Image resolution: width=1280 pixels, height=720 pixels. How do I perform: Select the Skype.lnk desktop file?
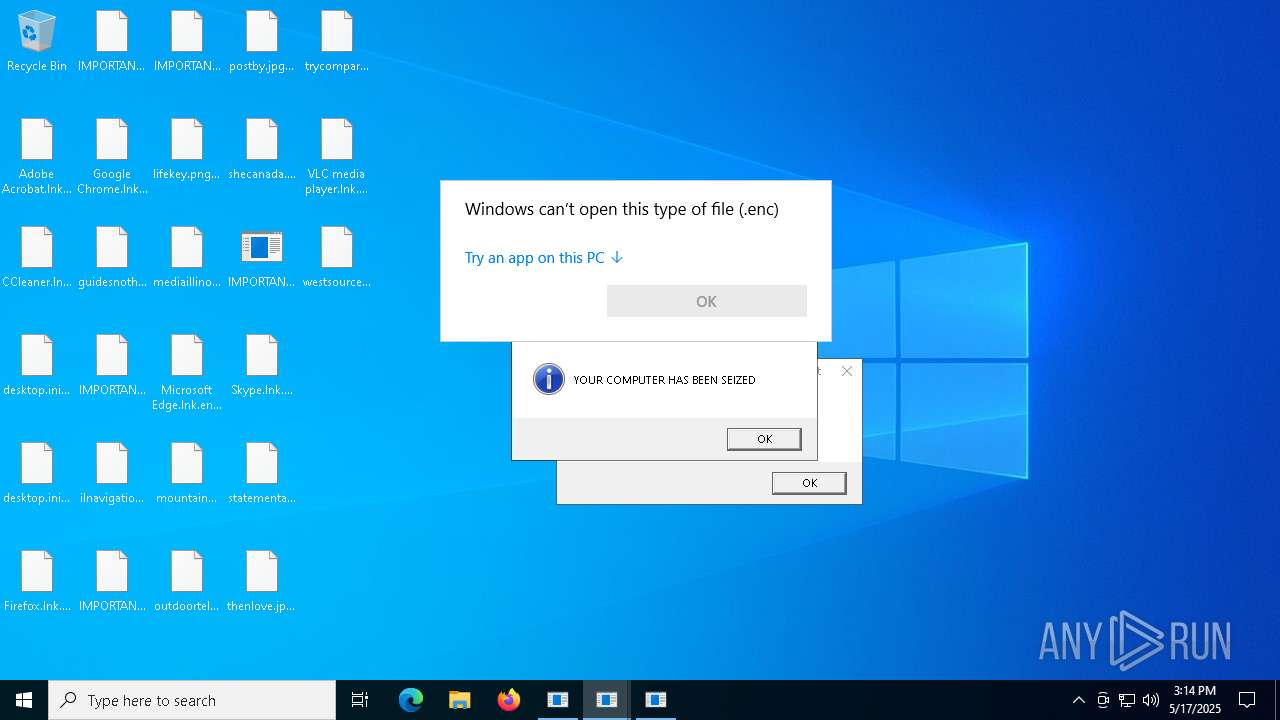(262, 365)
